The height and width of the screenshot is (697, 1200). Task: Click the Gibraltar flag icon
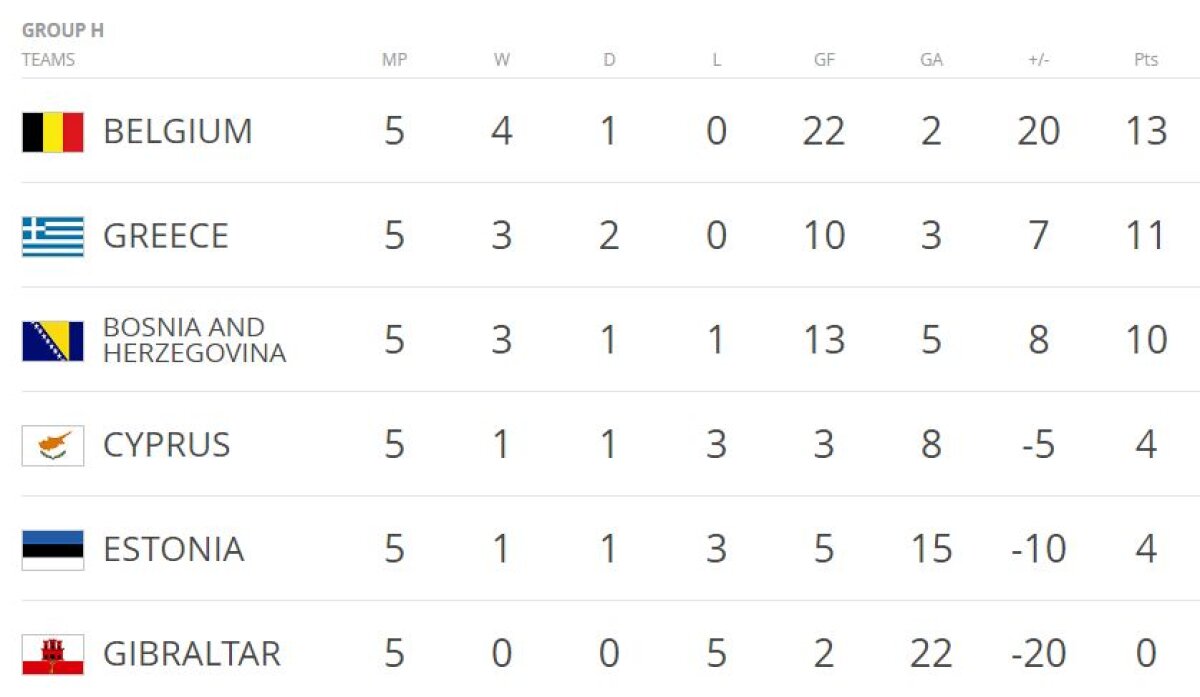coord(53,654)
